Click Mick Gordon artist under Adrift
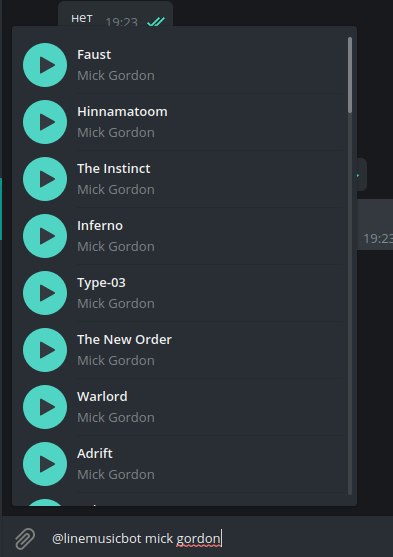 pos(116,475)
